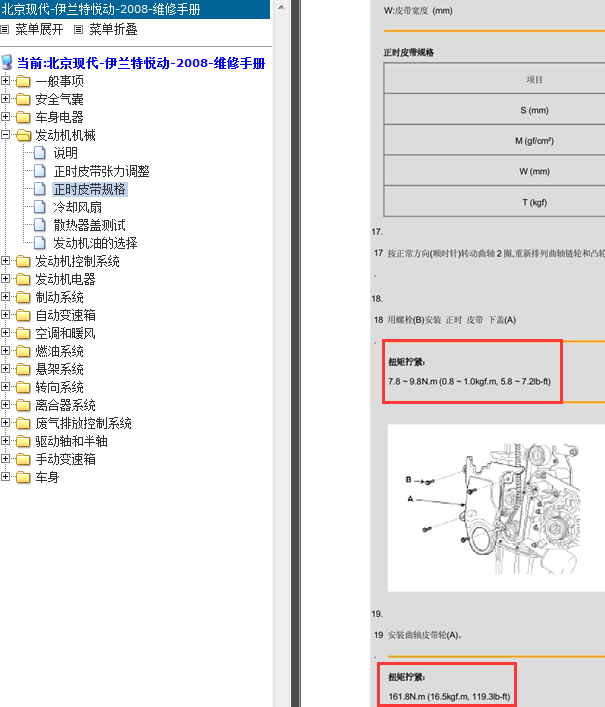Click the folder icon of 车身
Image resolution: width=605 pixels, height=707 pixels.
click(x=23, y=477)
